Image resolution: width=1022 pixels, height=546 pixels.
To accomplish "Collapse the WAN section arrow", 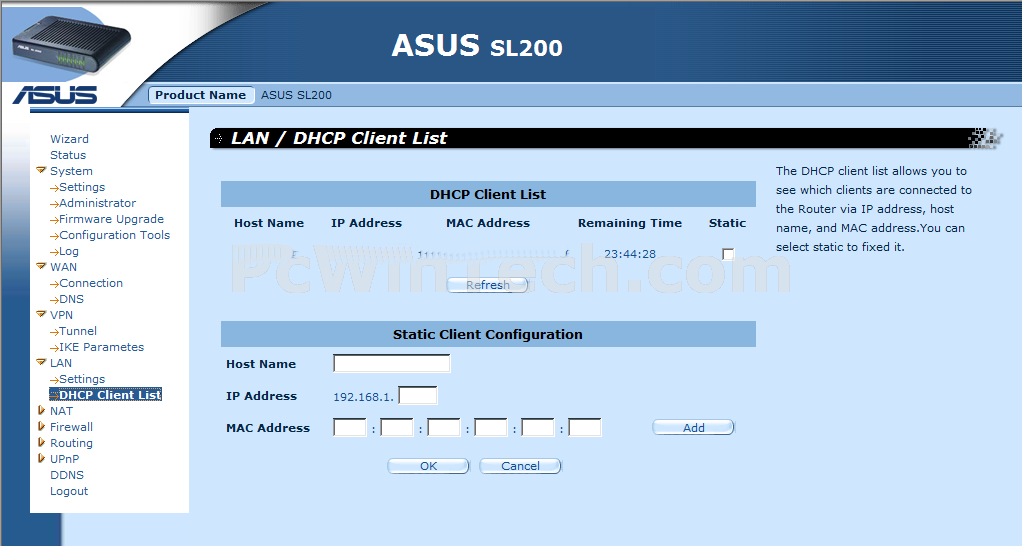I will (41, 266).
